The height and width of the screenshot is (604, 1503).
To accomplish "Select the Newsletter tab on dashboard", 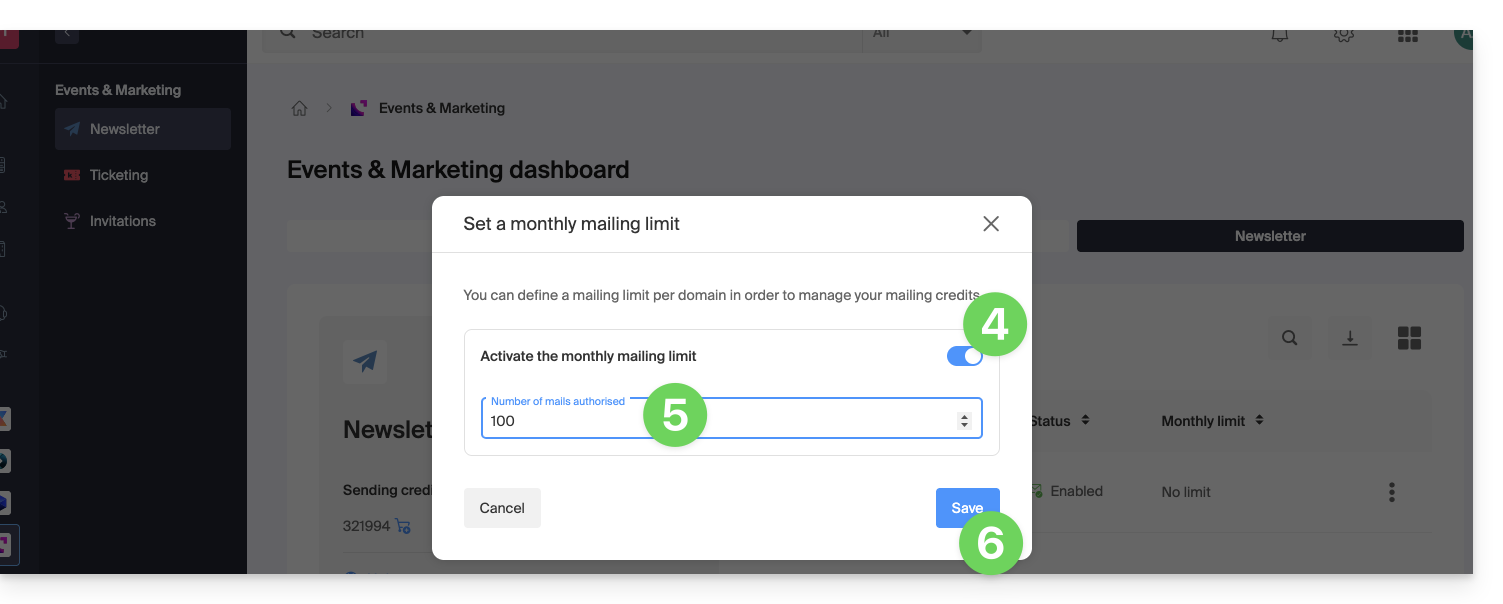I will tap(1270, 236).
